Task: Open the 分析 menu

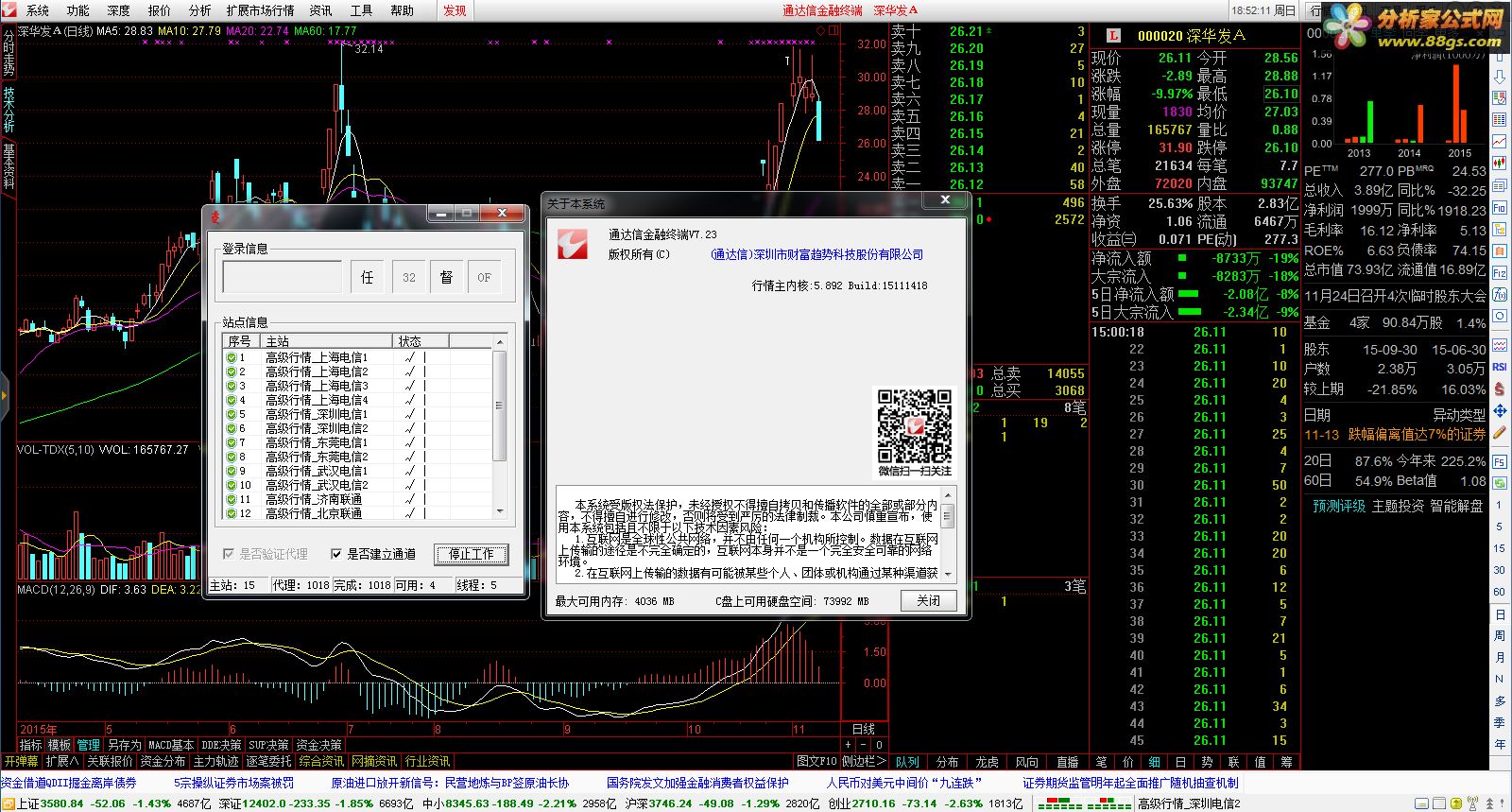Action: click(x=200, y=10)
